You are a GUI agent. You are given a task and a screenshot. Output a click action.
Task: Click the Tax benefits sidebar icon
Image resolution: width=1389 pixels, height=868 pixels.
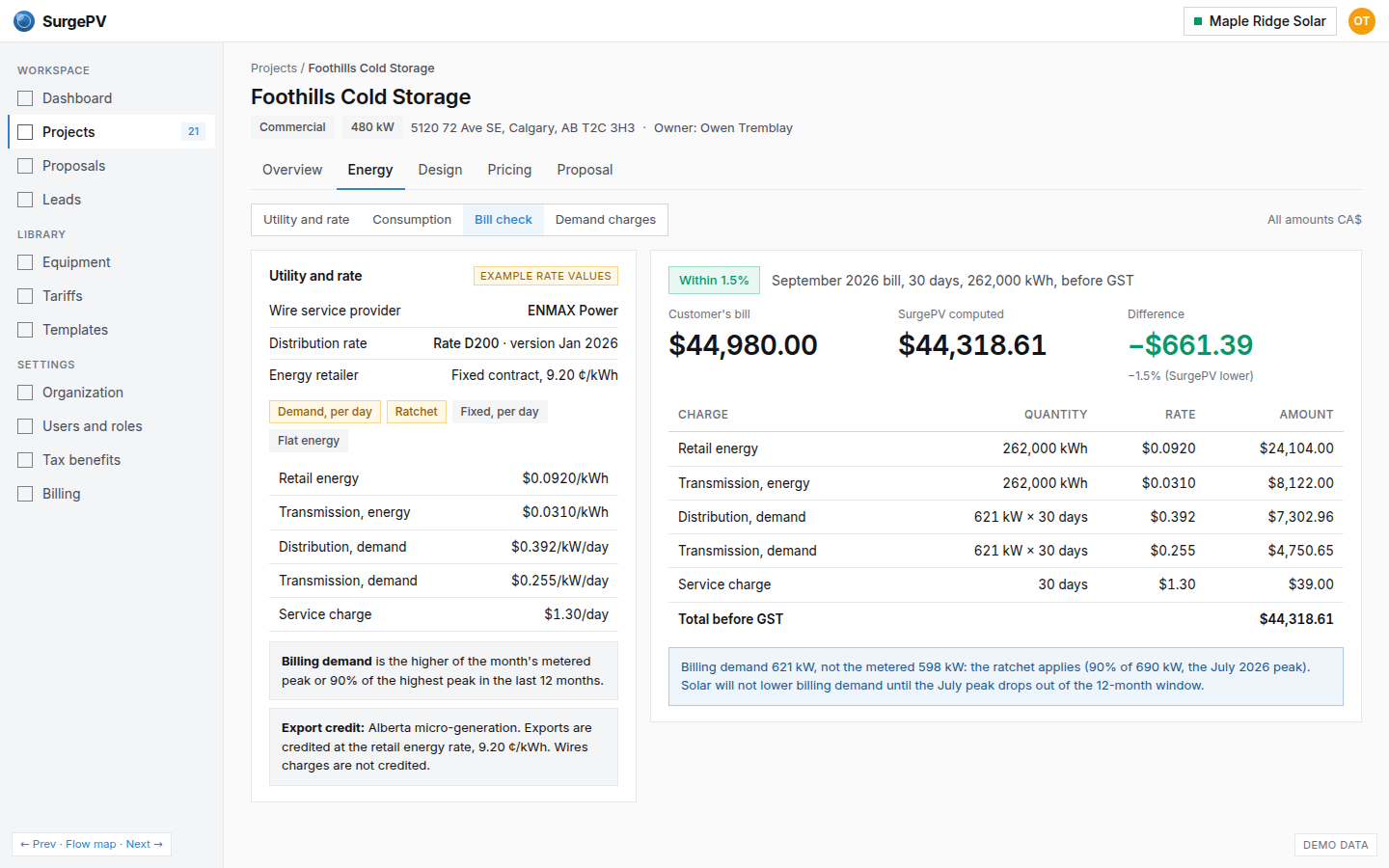(25, 460)
